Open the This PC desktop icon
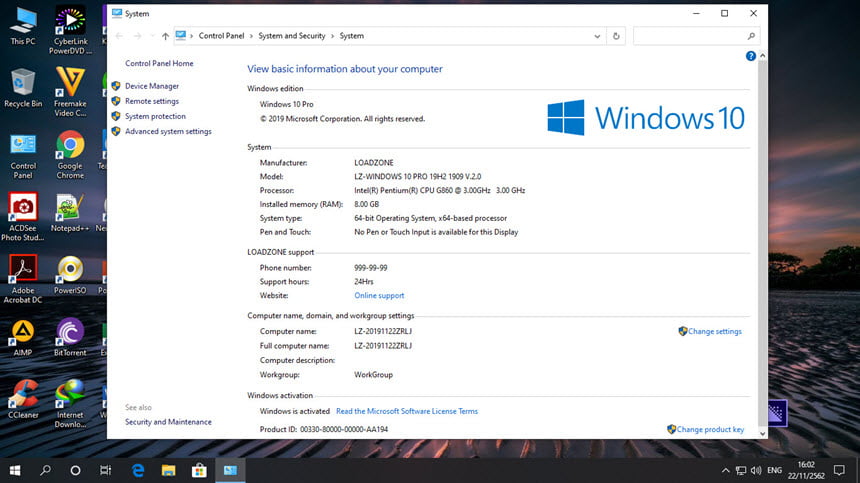Viewport: 860px width, 483px height. pyautogui.click(x=23, y=26)
